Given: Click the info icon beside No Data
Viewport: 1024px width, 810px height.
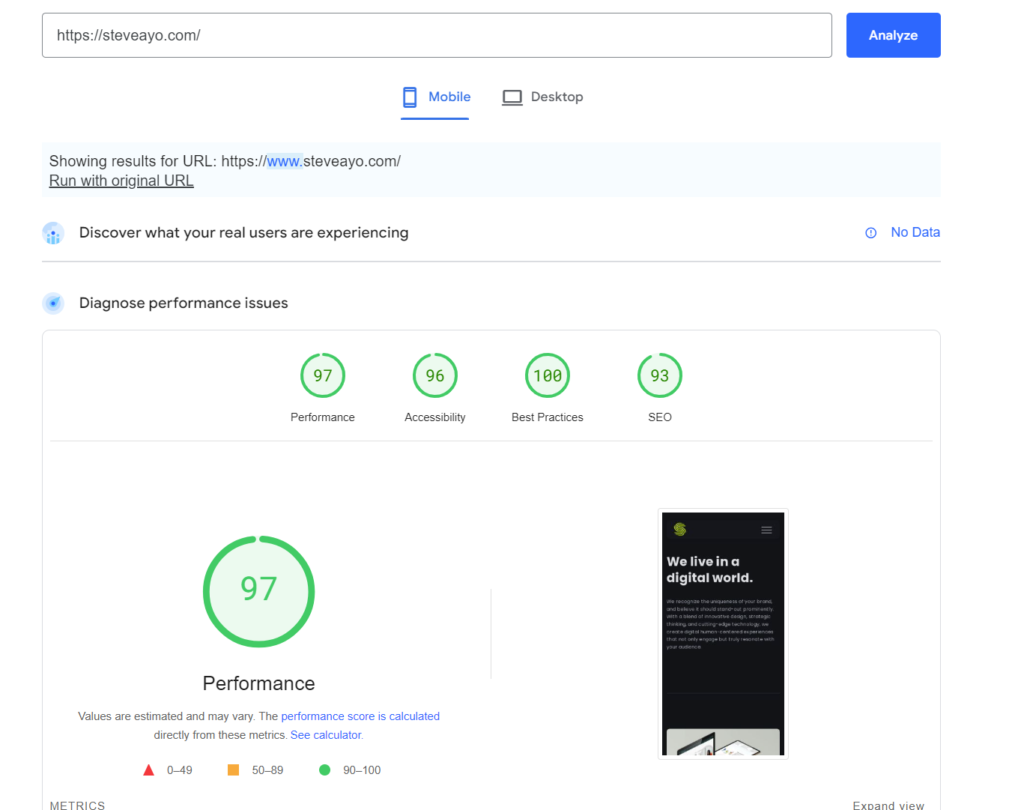Looking at the screenshot, I should [871, 233].
